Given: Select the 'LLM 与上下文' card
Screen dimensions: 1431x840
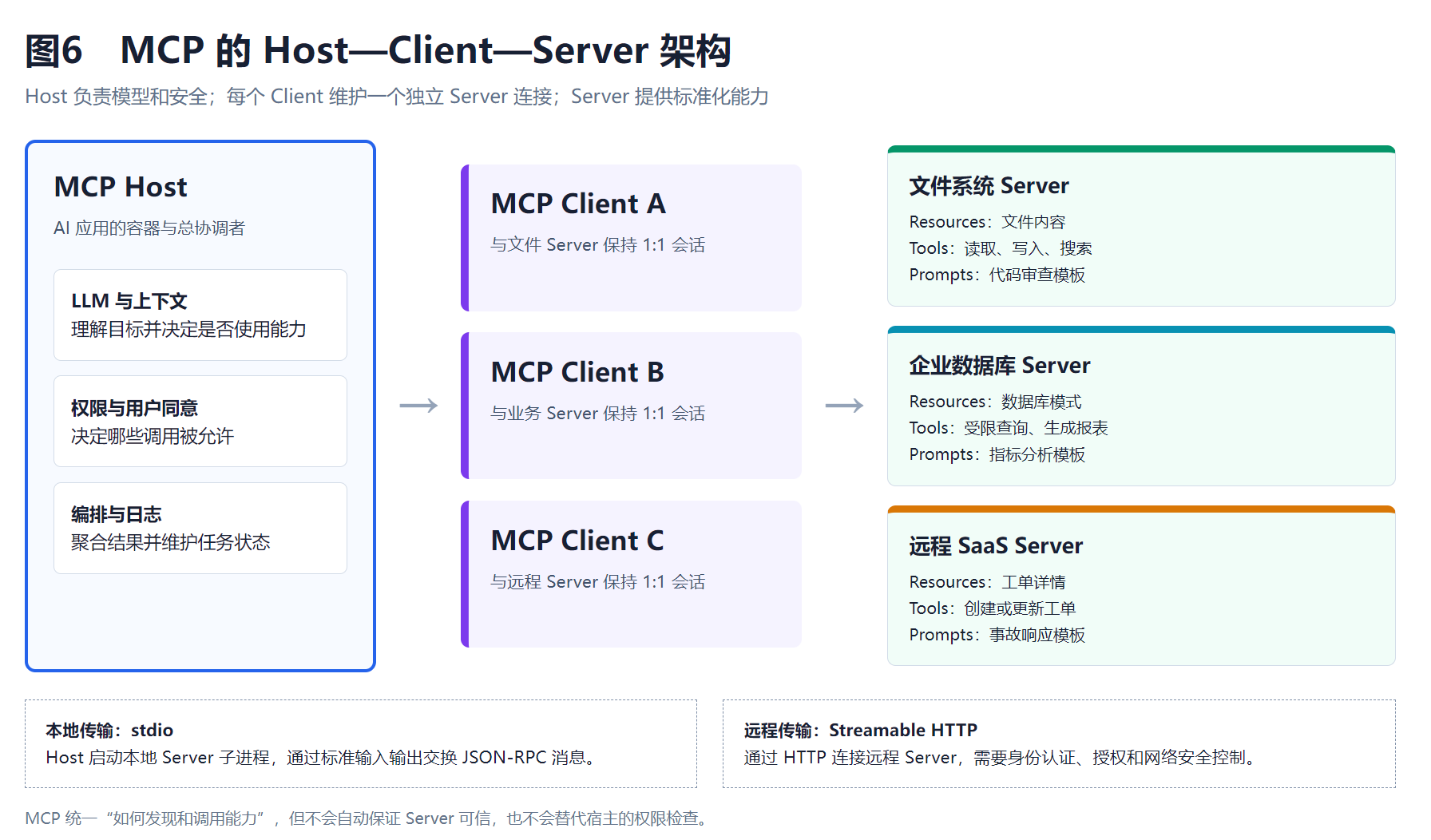Looking at the screenshot, I should click(x=200, y=315).
